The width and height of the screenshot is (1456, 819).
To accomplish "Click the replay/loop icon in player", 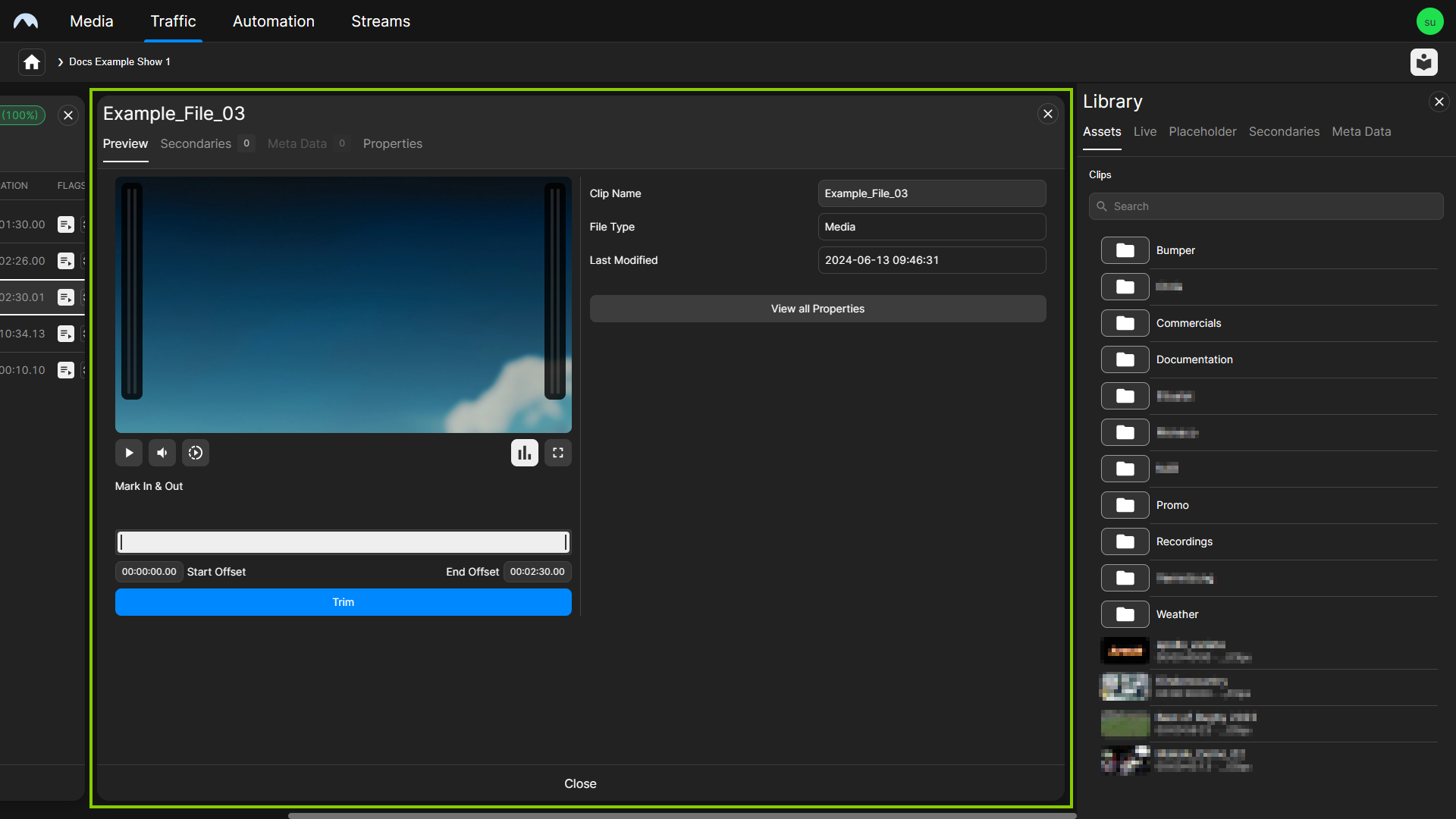I will click(196, 452).
